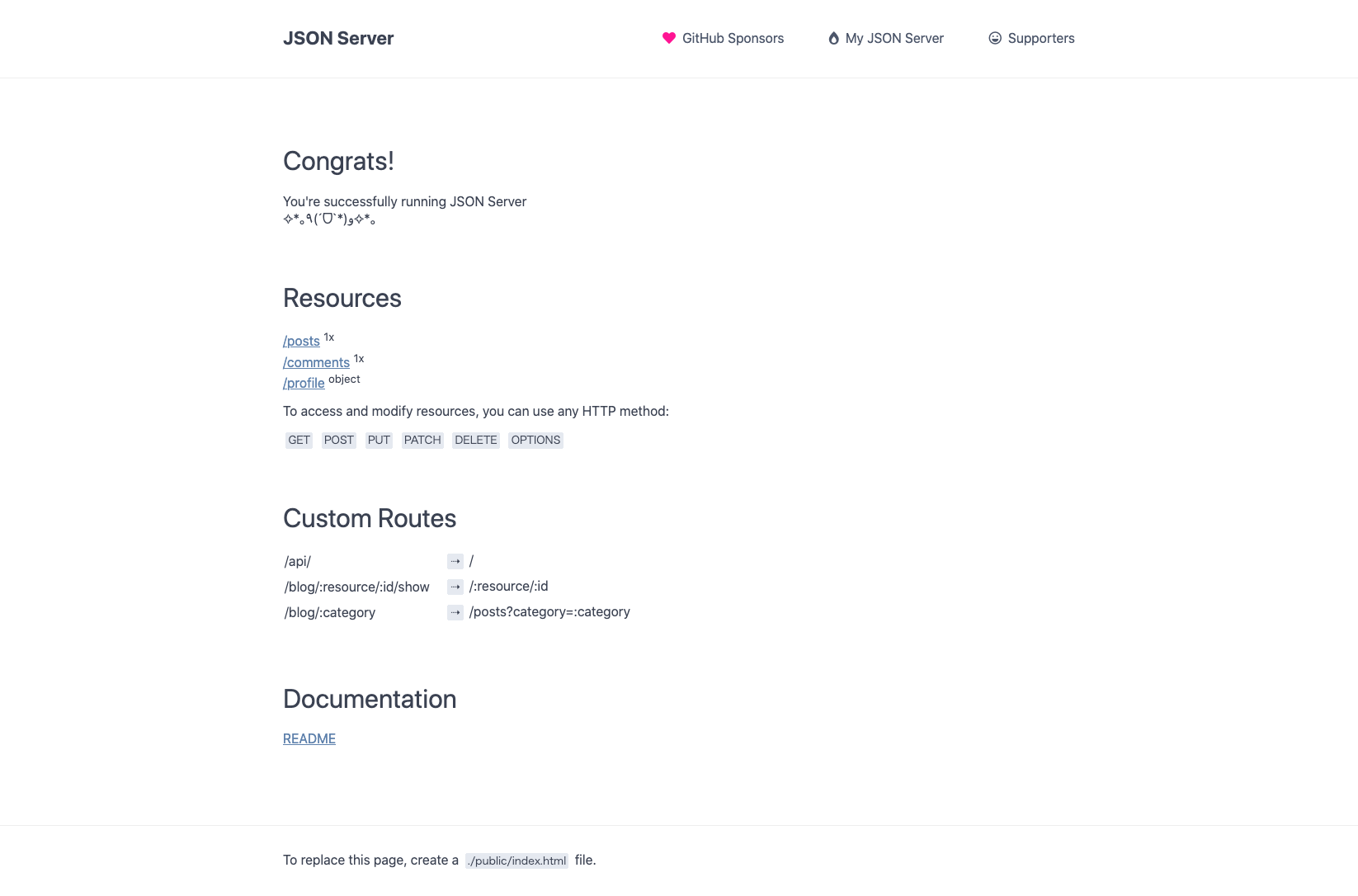Open the /profile resource link
Viewport: 1358px width, 896px height.
pos(304,383)
